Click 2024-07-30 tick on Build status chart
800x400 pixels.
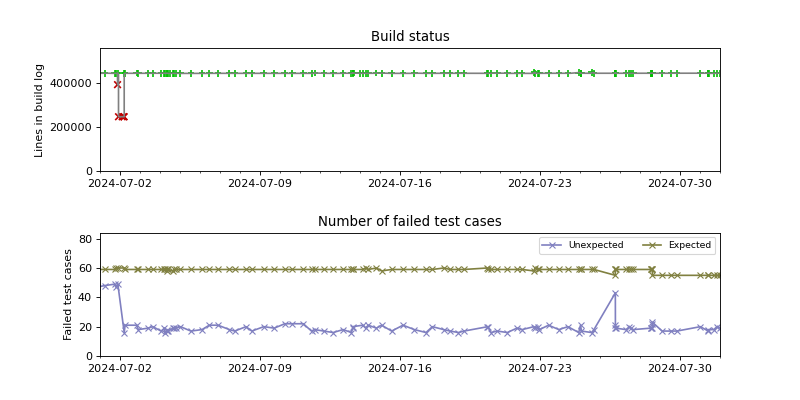tap(680, 183)
